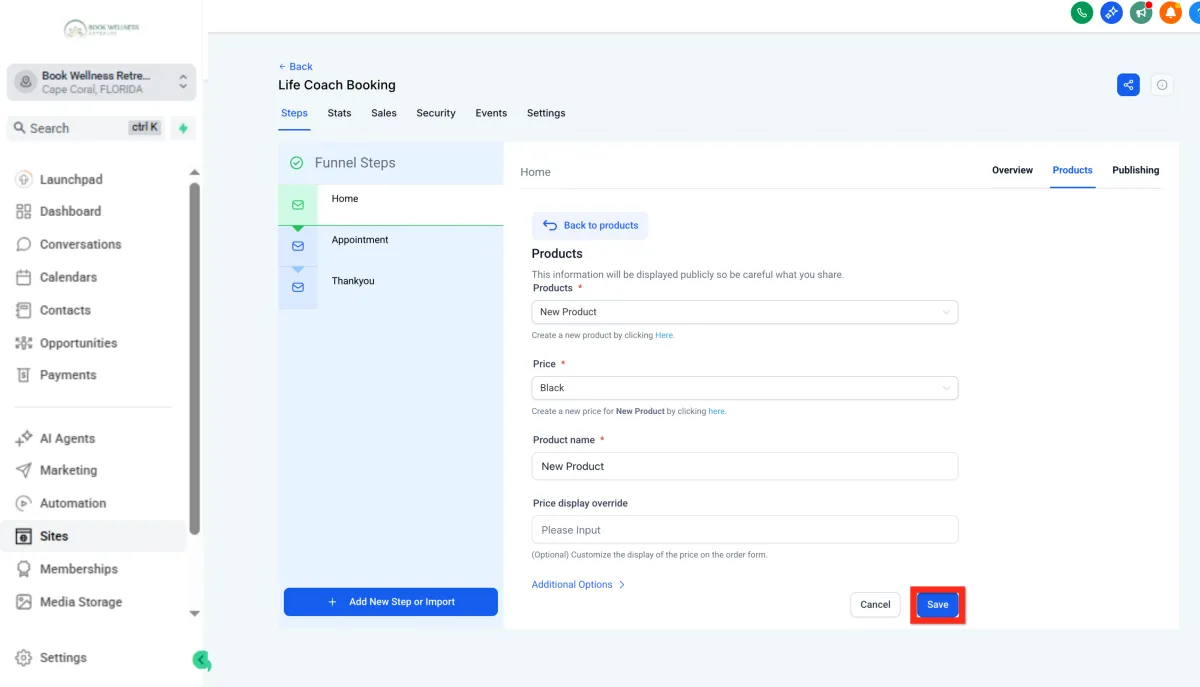Screen dimensions: 1200x687
Task: Select the Products tab
Action: click(x=1072, y=170)
